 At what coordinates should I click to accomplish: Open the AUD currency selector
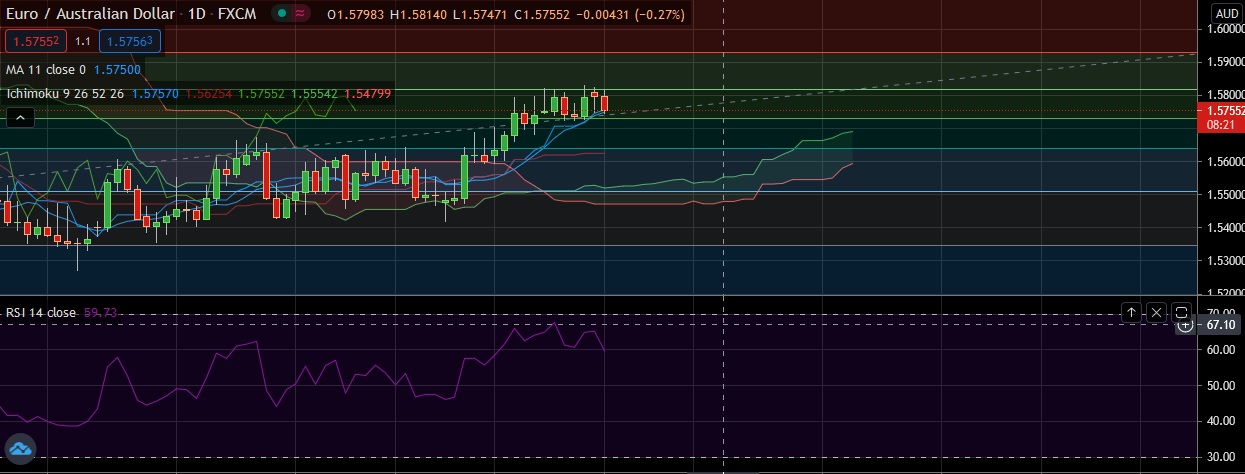coord(1226,13)
